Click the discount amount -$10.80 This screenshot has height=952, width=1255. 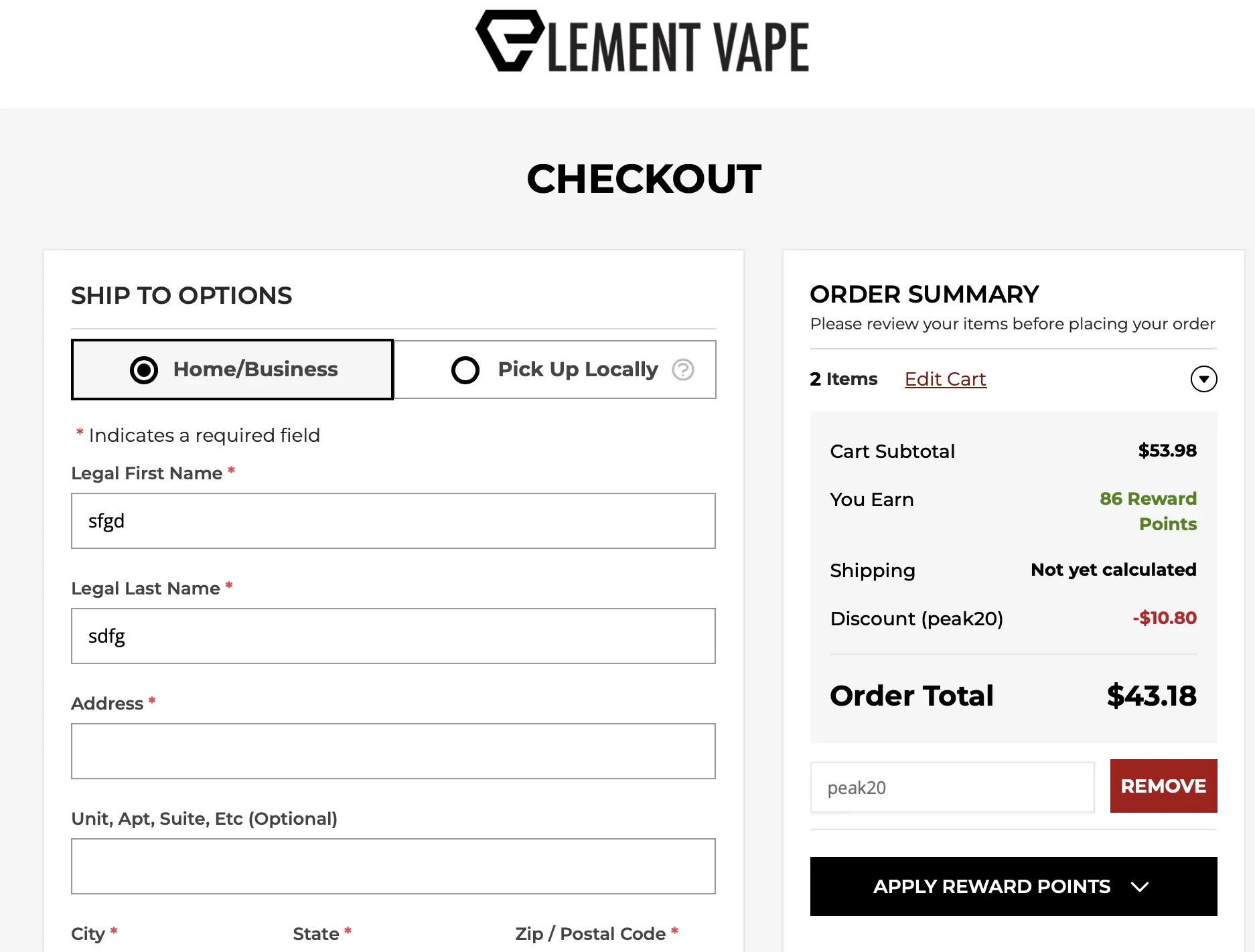pos(1164,618)
